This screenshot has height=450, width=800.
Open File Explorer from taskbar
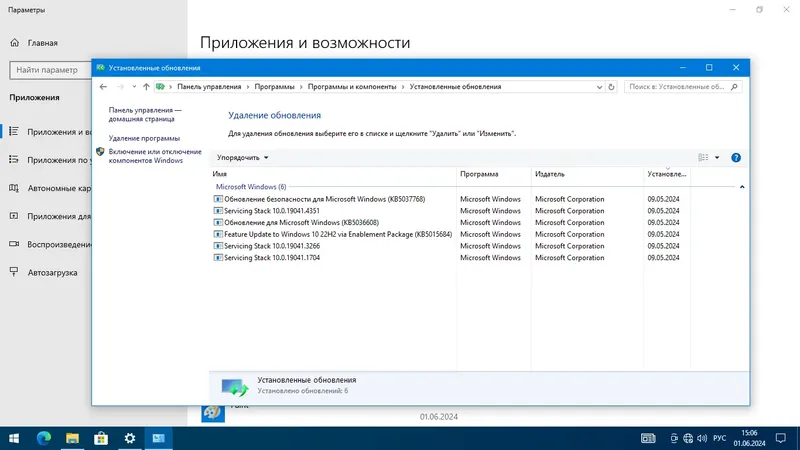72,438
